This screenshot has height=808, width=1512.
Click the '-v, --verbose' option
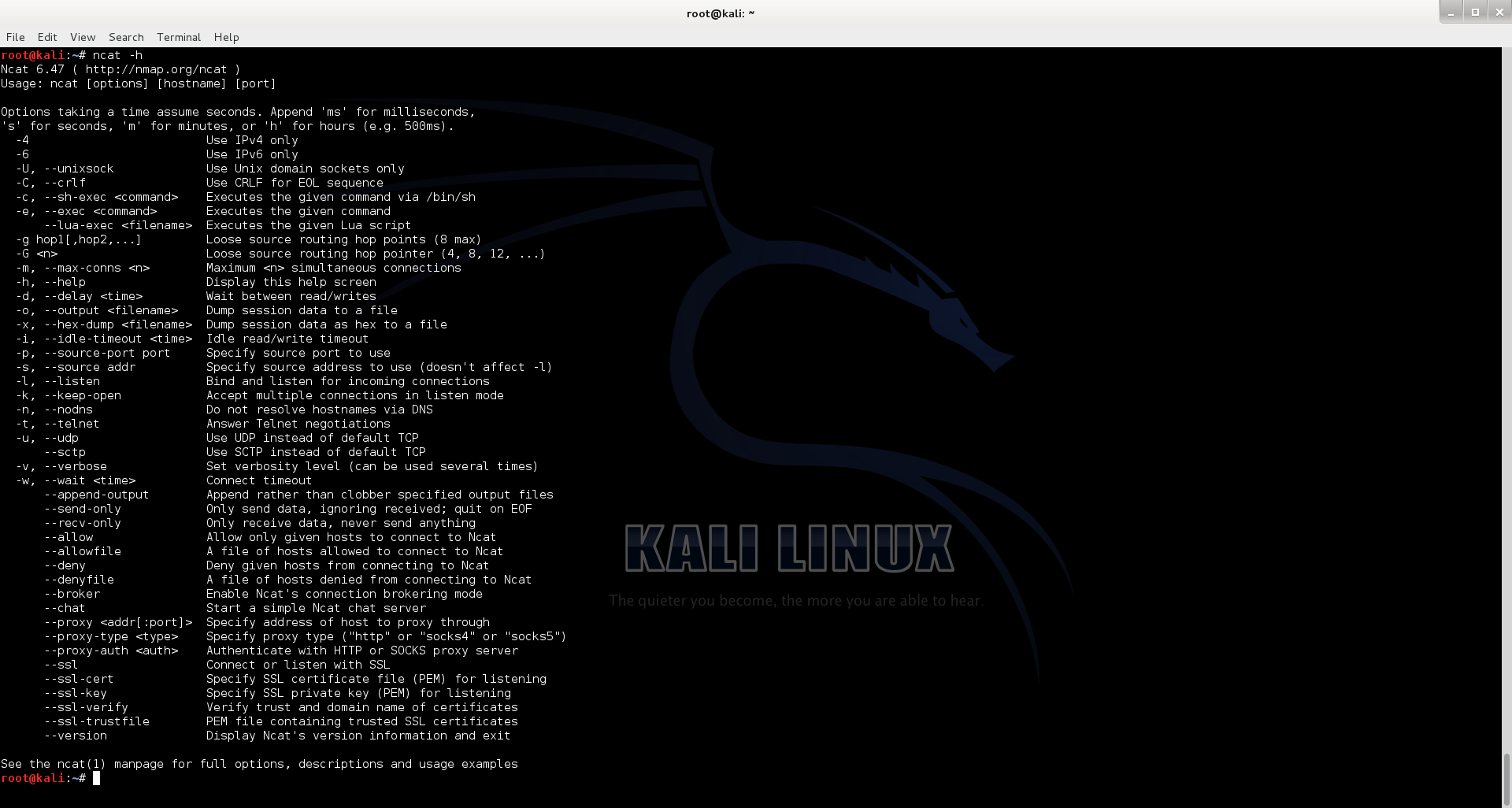point(61,466)
